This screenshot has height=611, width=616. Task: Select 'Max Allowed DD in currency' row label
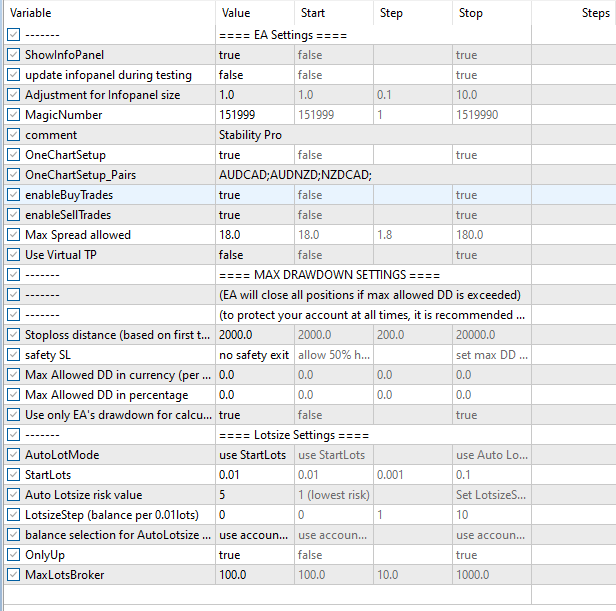(118, 375)
